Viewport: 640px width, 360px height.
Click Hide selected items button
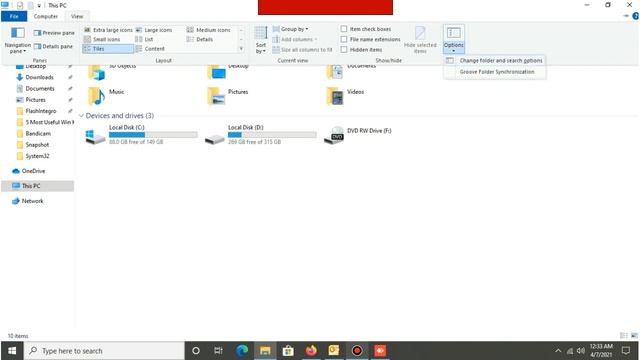click(x=420, y=40)
